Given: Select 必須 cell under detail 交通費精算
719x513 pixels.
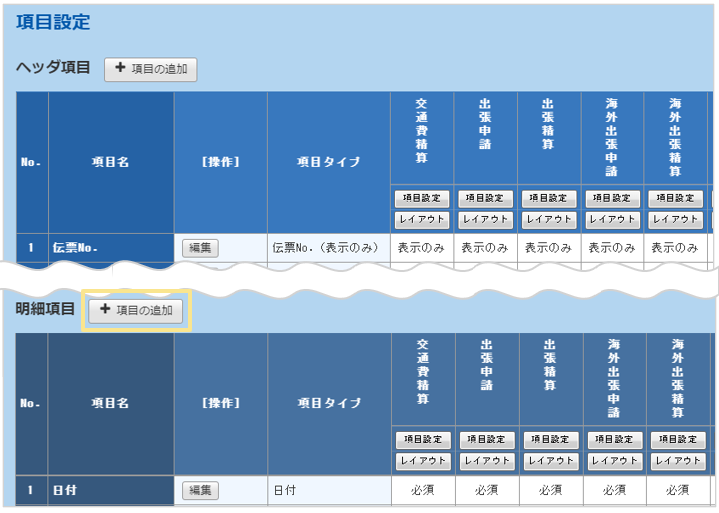Looking at the screenshot, I should [423, 490].
